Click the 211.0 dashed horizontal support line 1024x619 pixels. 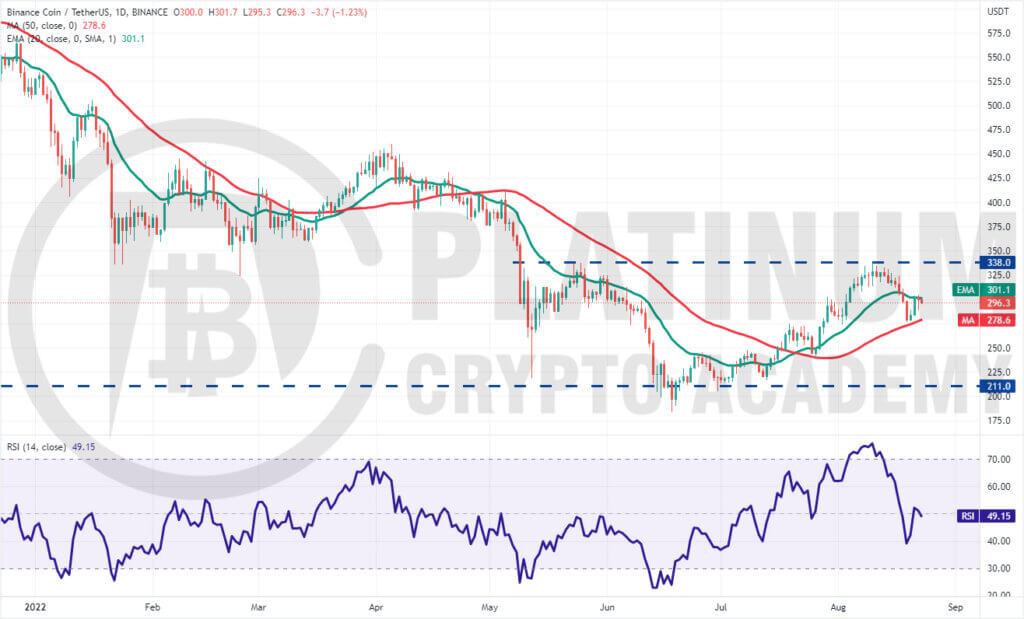[490, 386]
